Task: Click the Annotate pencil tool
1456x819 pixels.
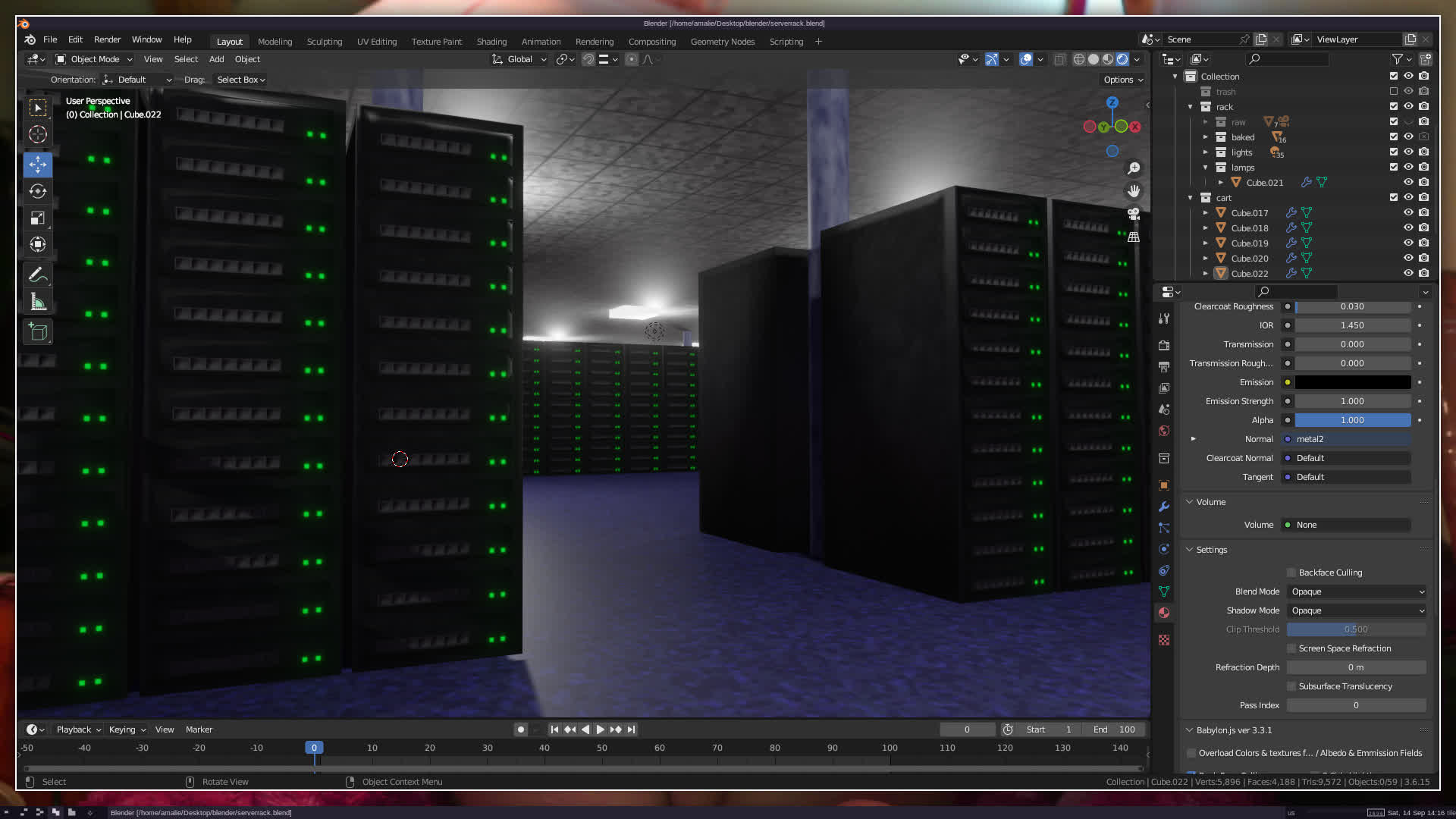Action: point(38,275)
